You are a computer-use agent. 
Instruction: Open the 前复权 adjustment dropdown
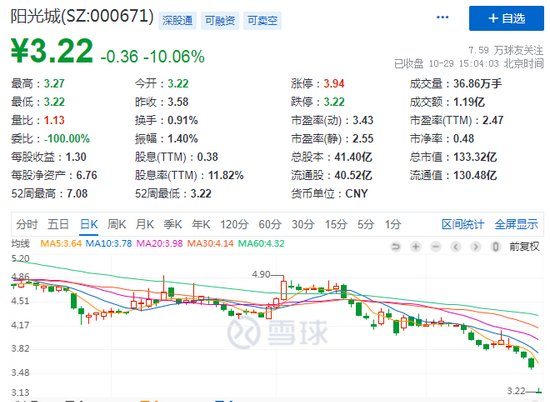point(524,247)
